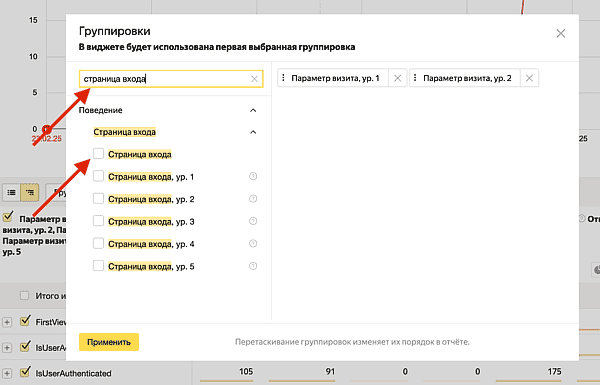Open help icon for 'Страница входа, ур. 1'

coord(253,176)
